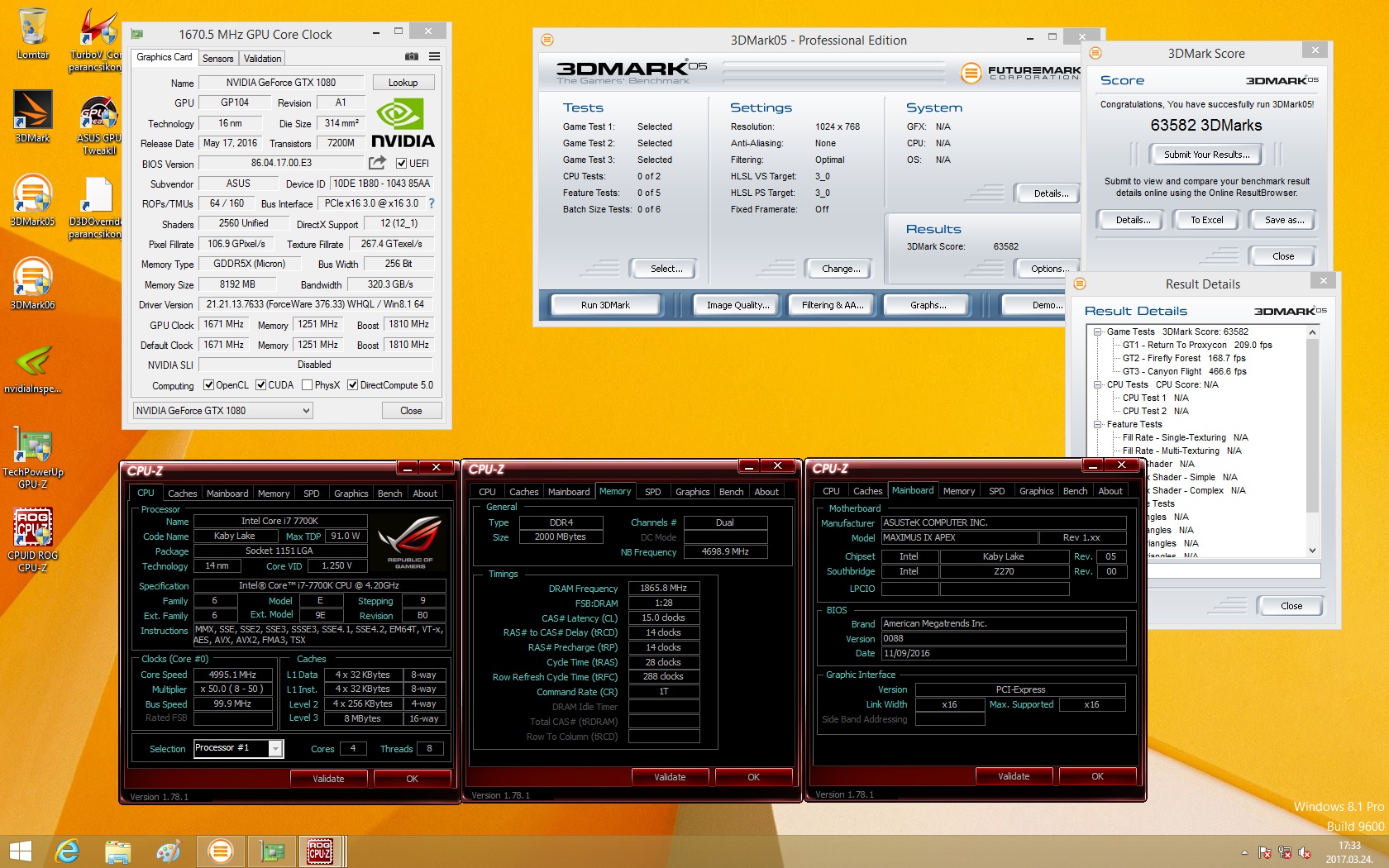Click Change settings button in 3DMark05

[841, 269]
